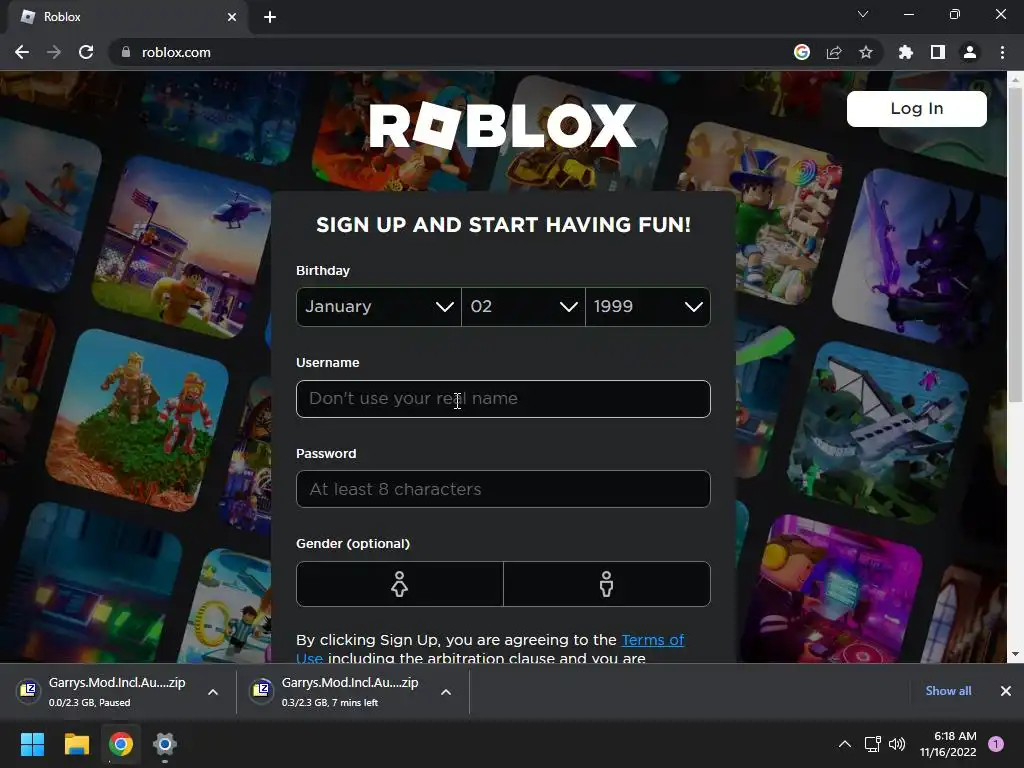The height and width of the screenshot is (768, 1024).
Task: Open the Chrome extensions puzzle menu
Action: pos(905,52)
